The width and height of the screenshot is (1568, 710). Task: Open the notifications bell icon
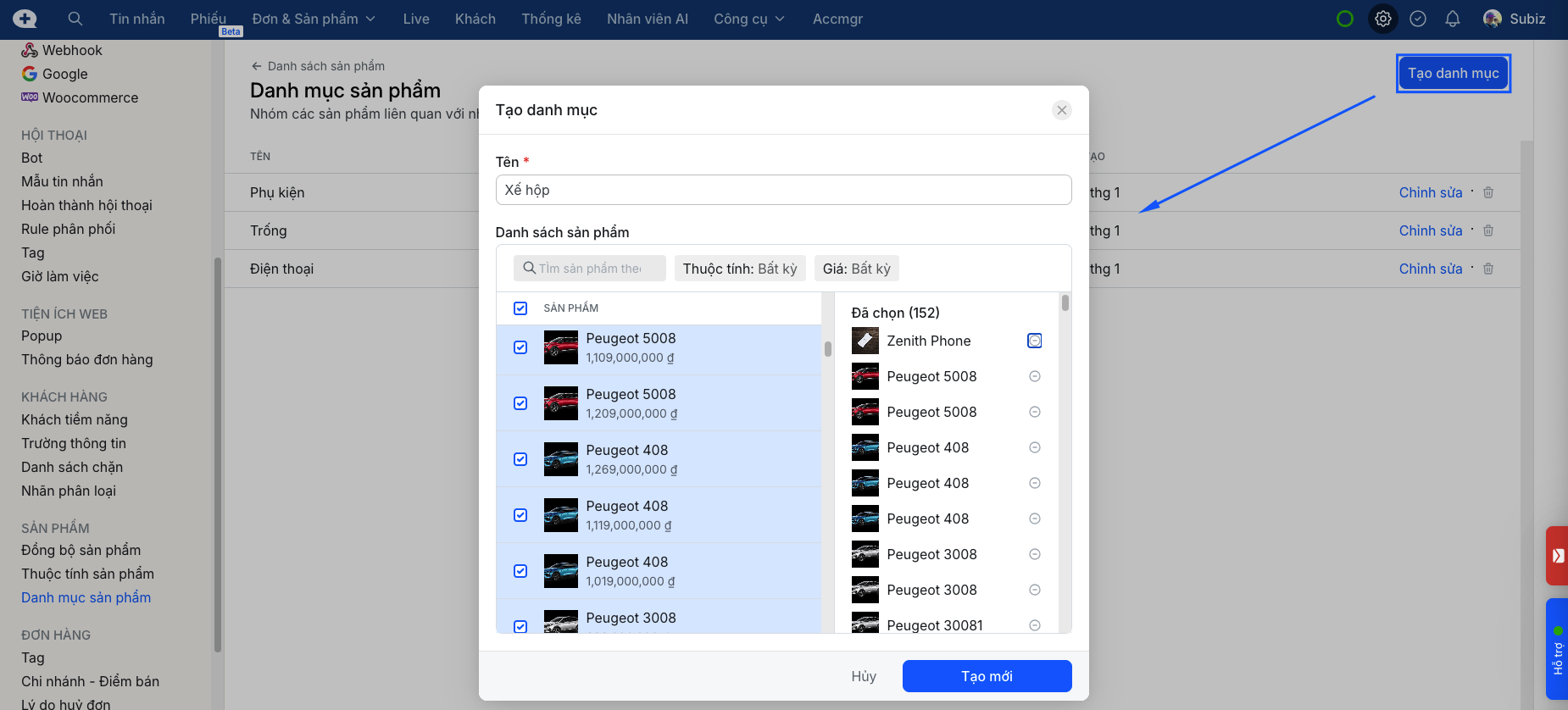(1453, 19)
